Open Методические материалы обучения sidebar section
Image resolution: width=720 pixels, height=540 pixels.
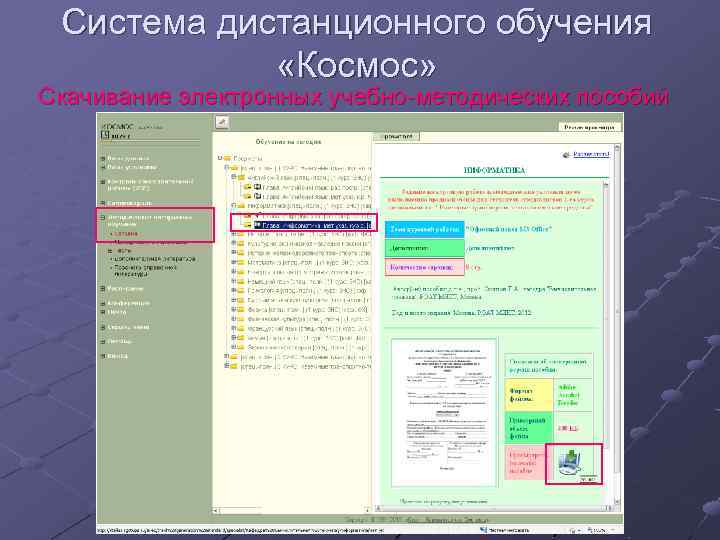click(x=149, y=220)
